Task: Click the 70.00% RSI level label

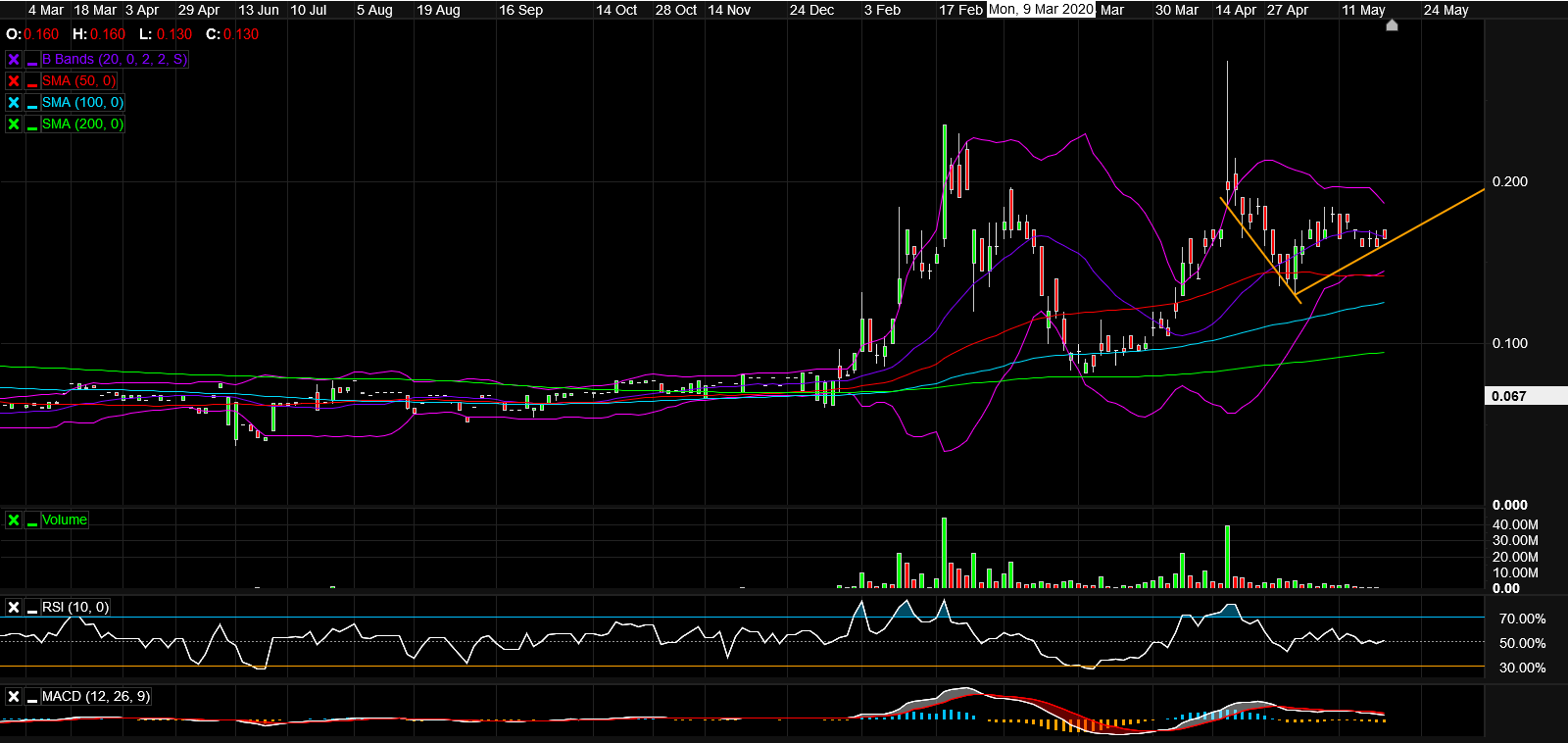Action: click(1523, 619)
